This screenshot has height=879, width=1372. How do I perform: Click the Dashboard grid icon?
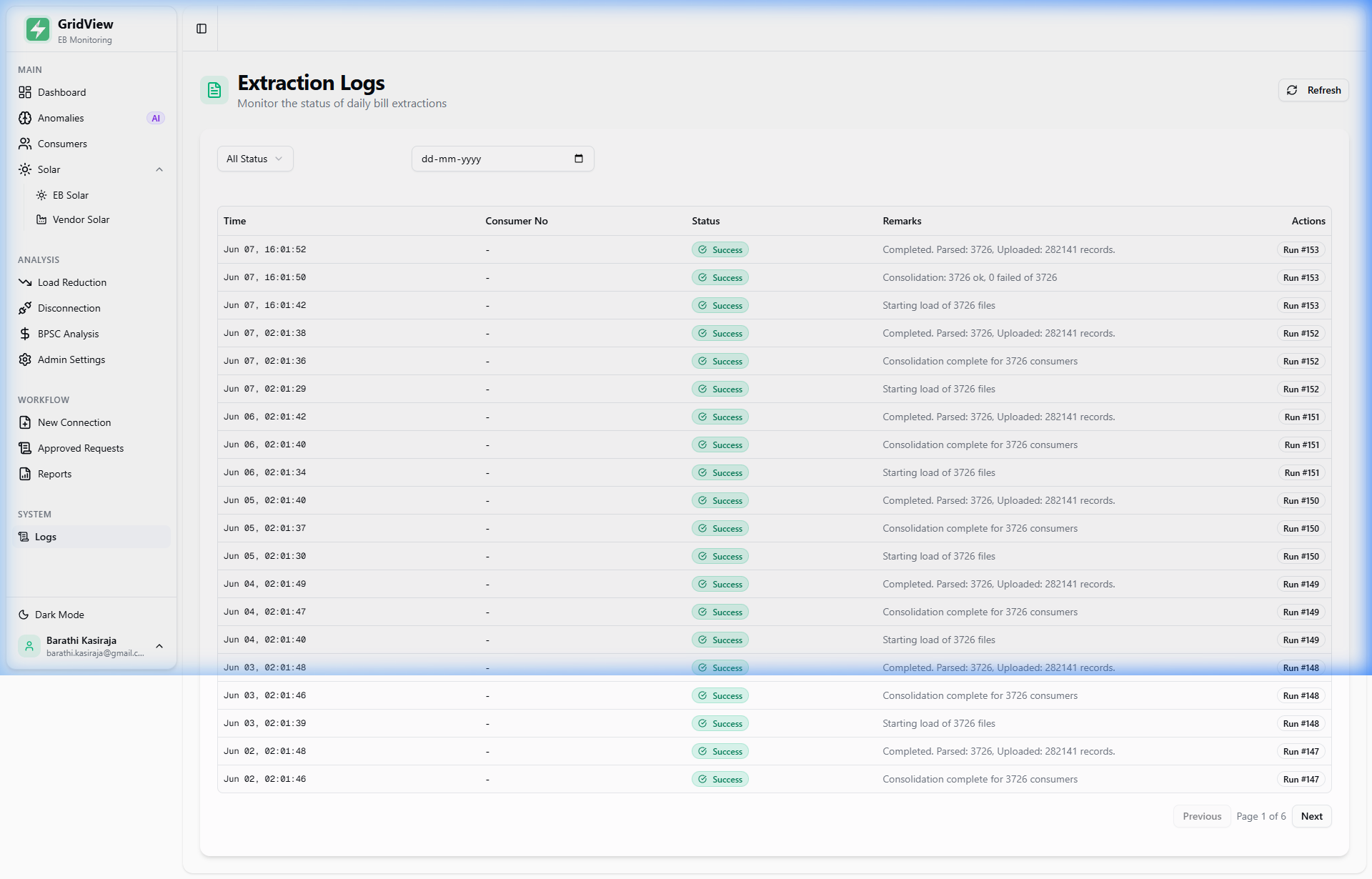pyautogui.click(x=25, y=92)
